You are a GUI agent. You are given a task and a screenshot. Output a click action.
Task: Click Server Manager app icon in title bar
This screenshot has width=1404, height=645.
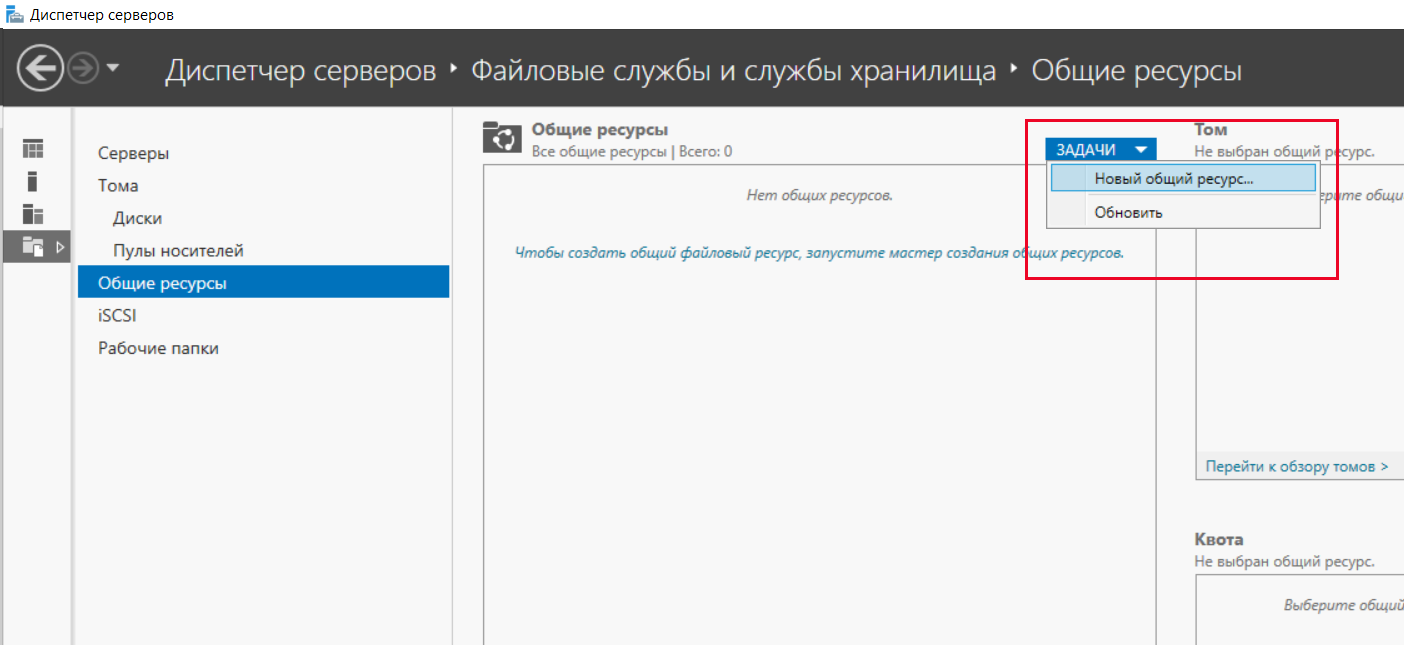[15, 15]
